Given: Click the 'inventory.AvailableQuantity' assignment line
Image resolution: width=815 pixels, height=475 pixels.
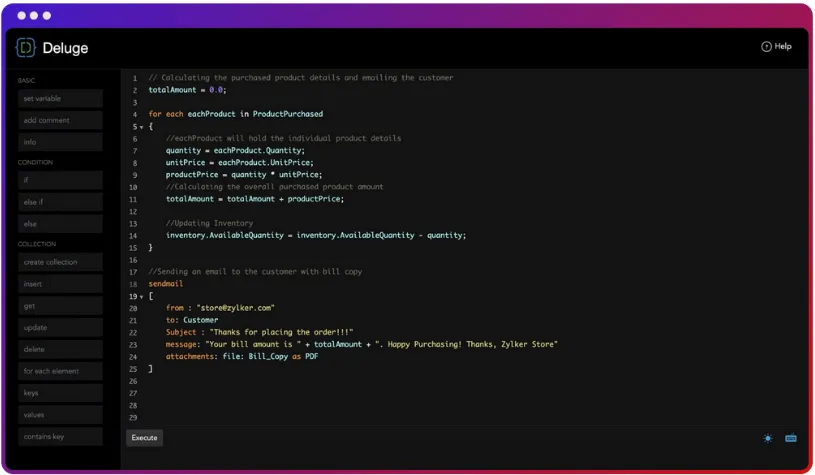Looking at the screenshot, I should [316, 235].
